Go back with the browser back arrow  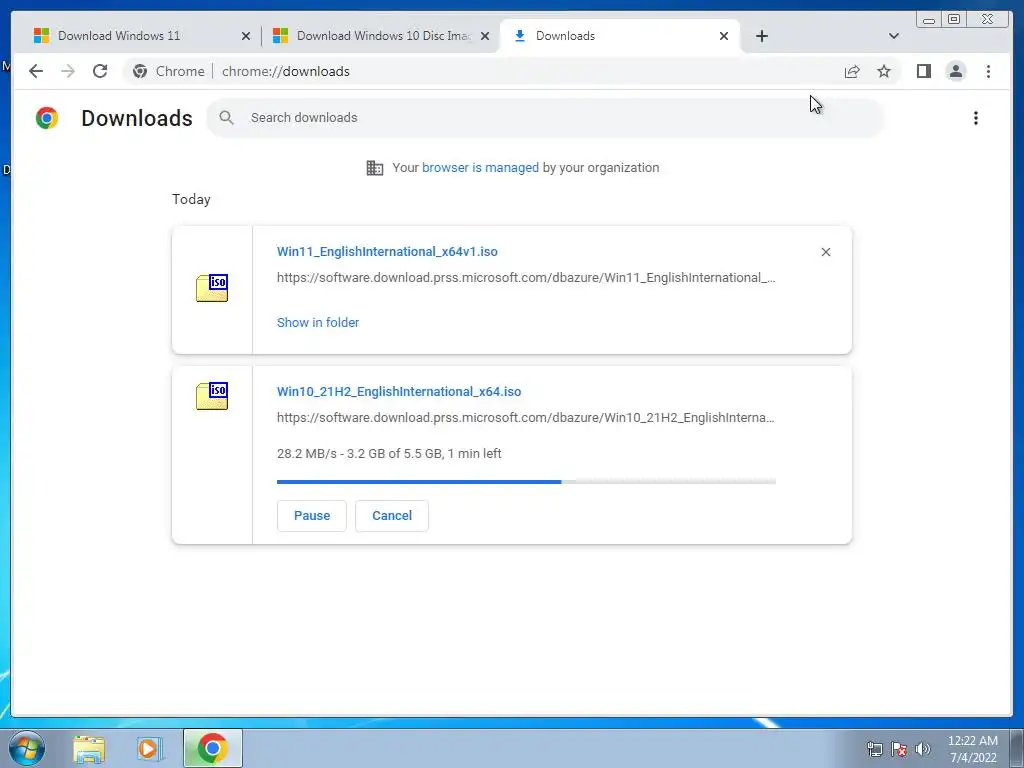tap(36, 71)
